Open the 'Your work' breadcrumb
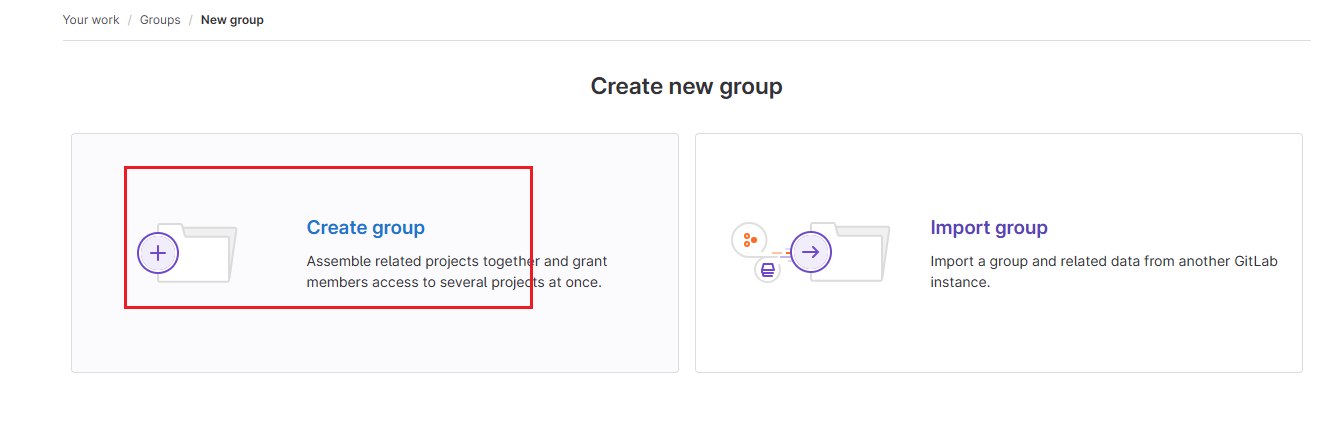The image size is (1333, 421). 91,20
